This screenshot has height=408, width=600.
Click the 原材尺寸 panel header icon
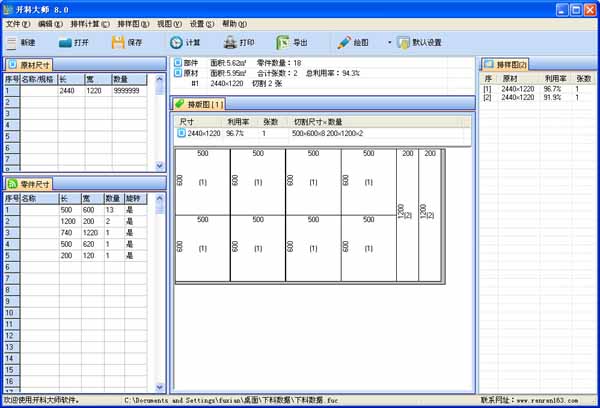pyautogui.click(x=12, y=65)
